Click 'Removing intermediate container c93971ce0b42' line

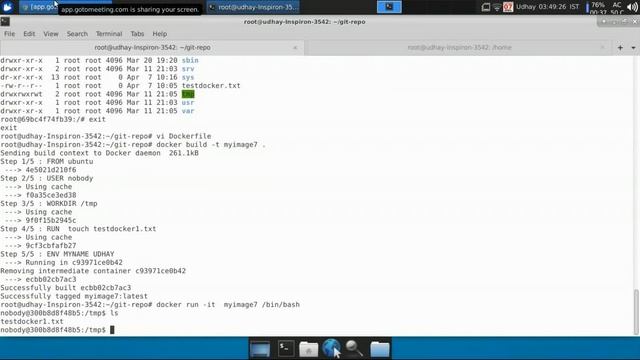point(93,271)
